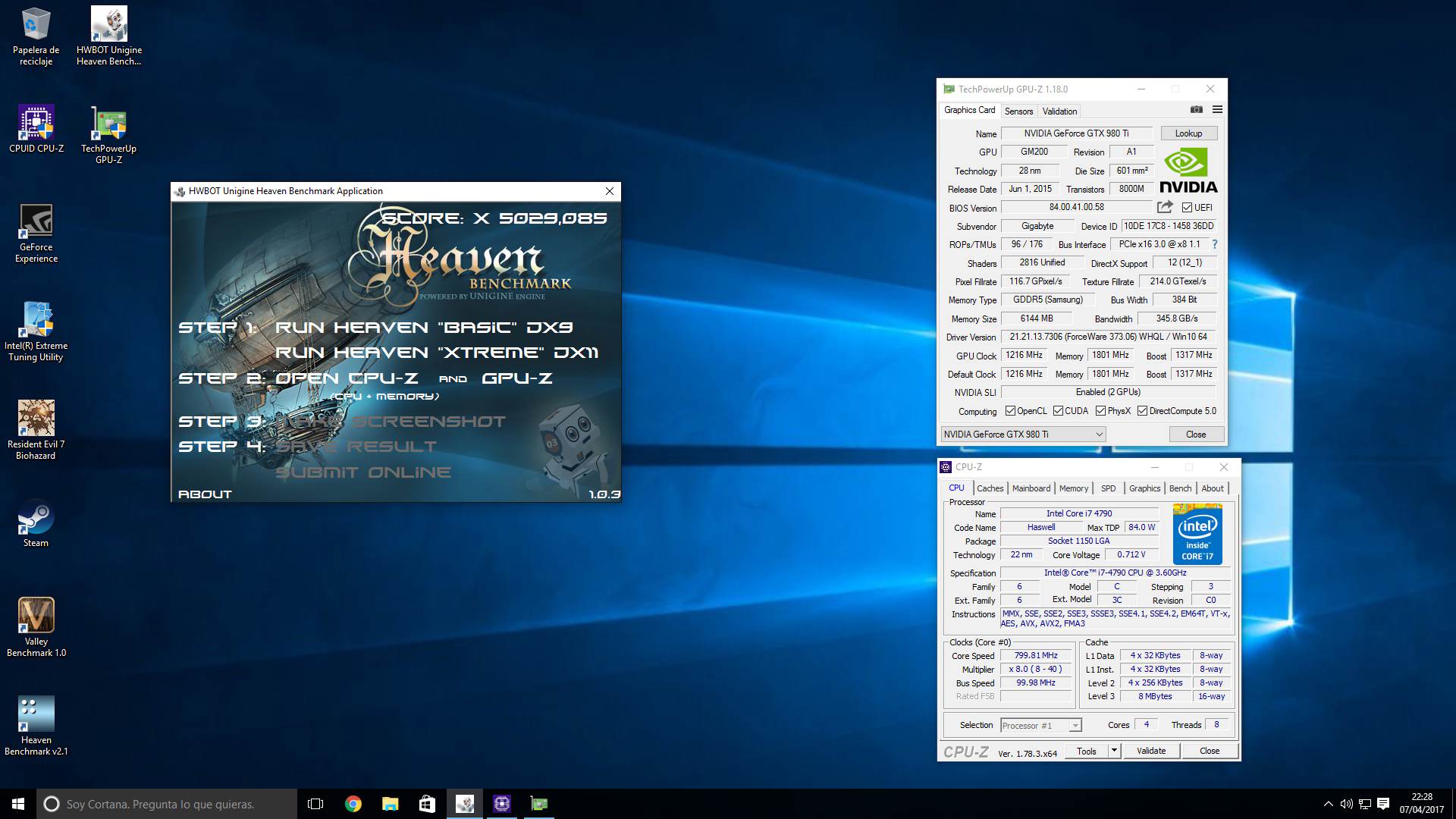Switch to the Validation tab in GPU-Z

point(1059,111)
